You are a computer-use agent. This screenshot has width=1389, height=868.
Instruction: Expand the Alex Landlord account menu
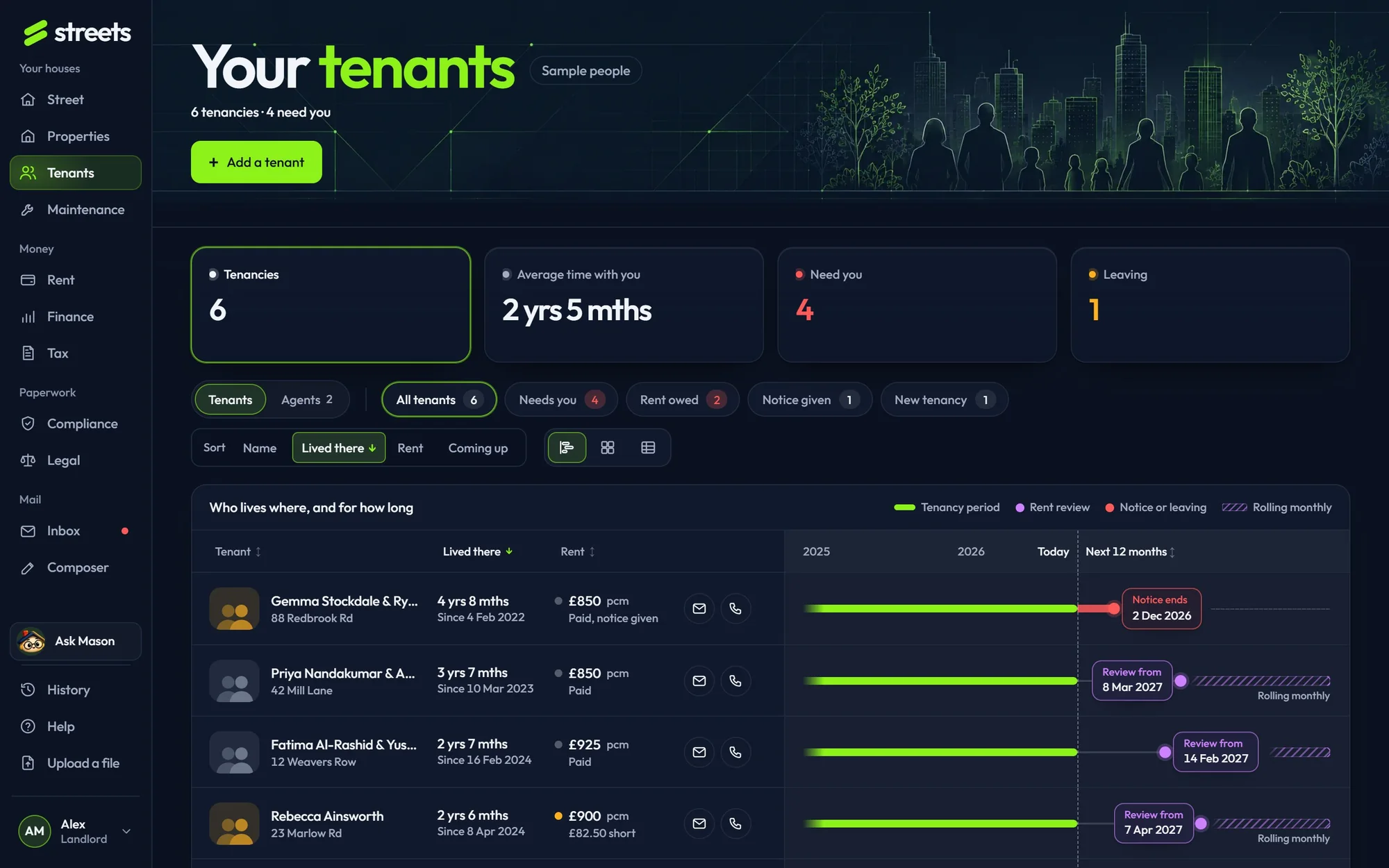coord(76,831)
